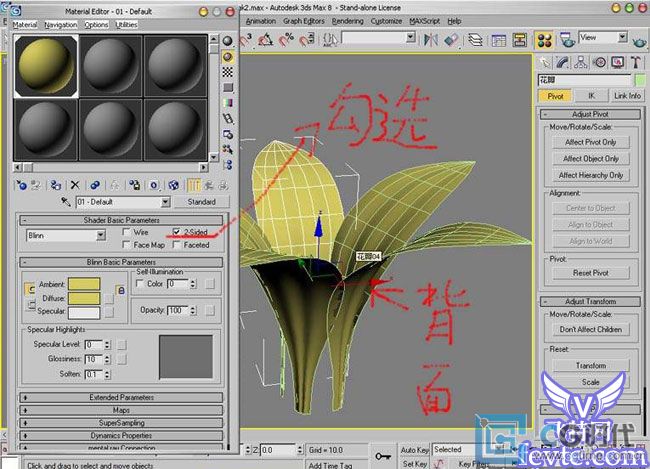This screenshot has width=650, height=469.
Task: Open the Schematic View icon
Action: (519, 40)
